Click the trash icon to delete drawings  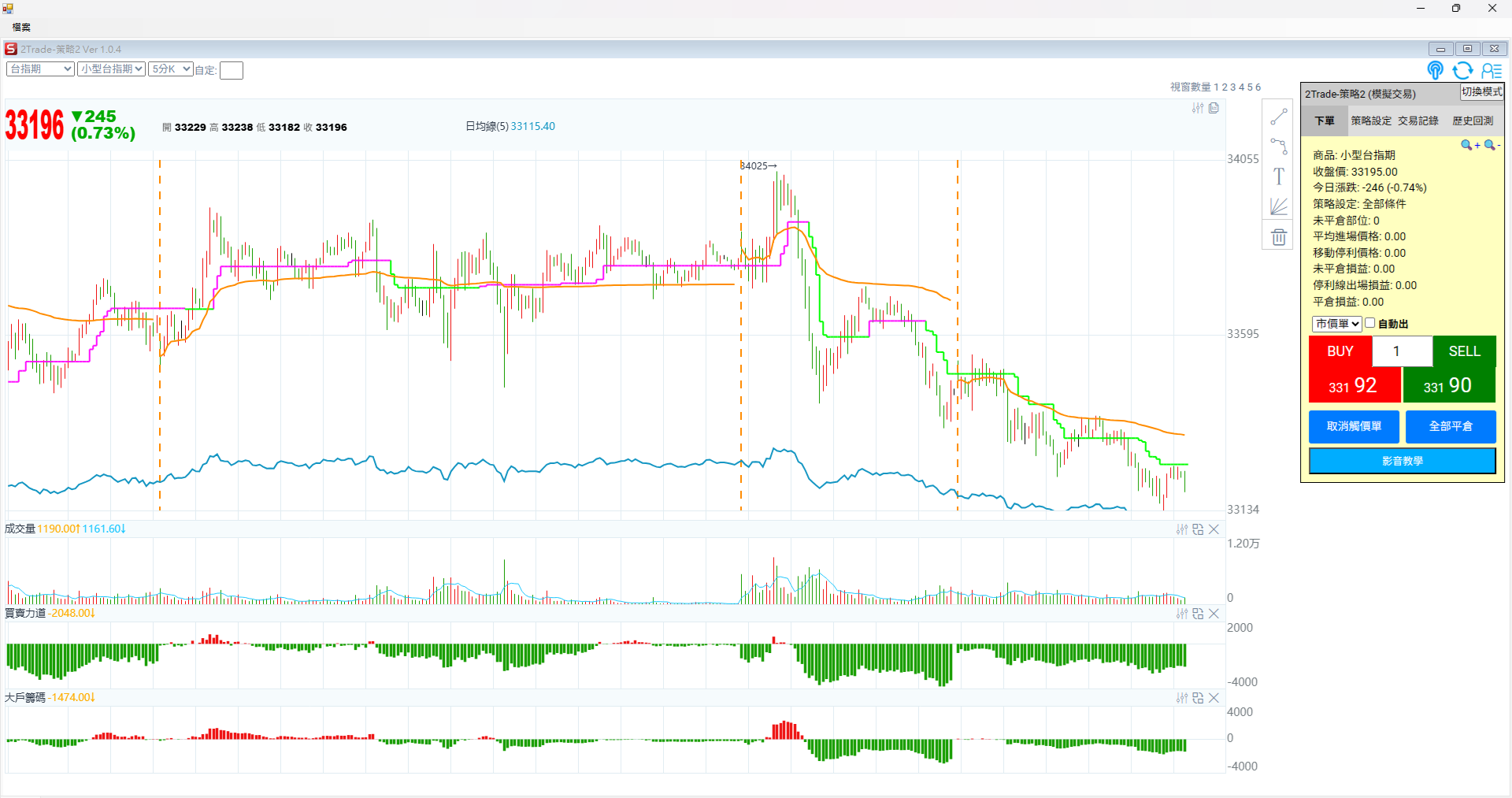click(x=1278, y=236)
